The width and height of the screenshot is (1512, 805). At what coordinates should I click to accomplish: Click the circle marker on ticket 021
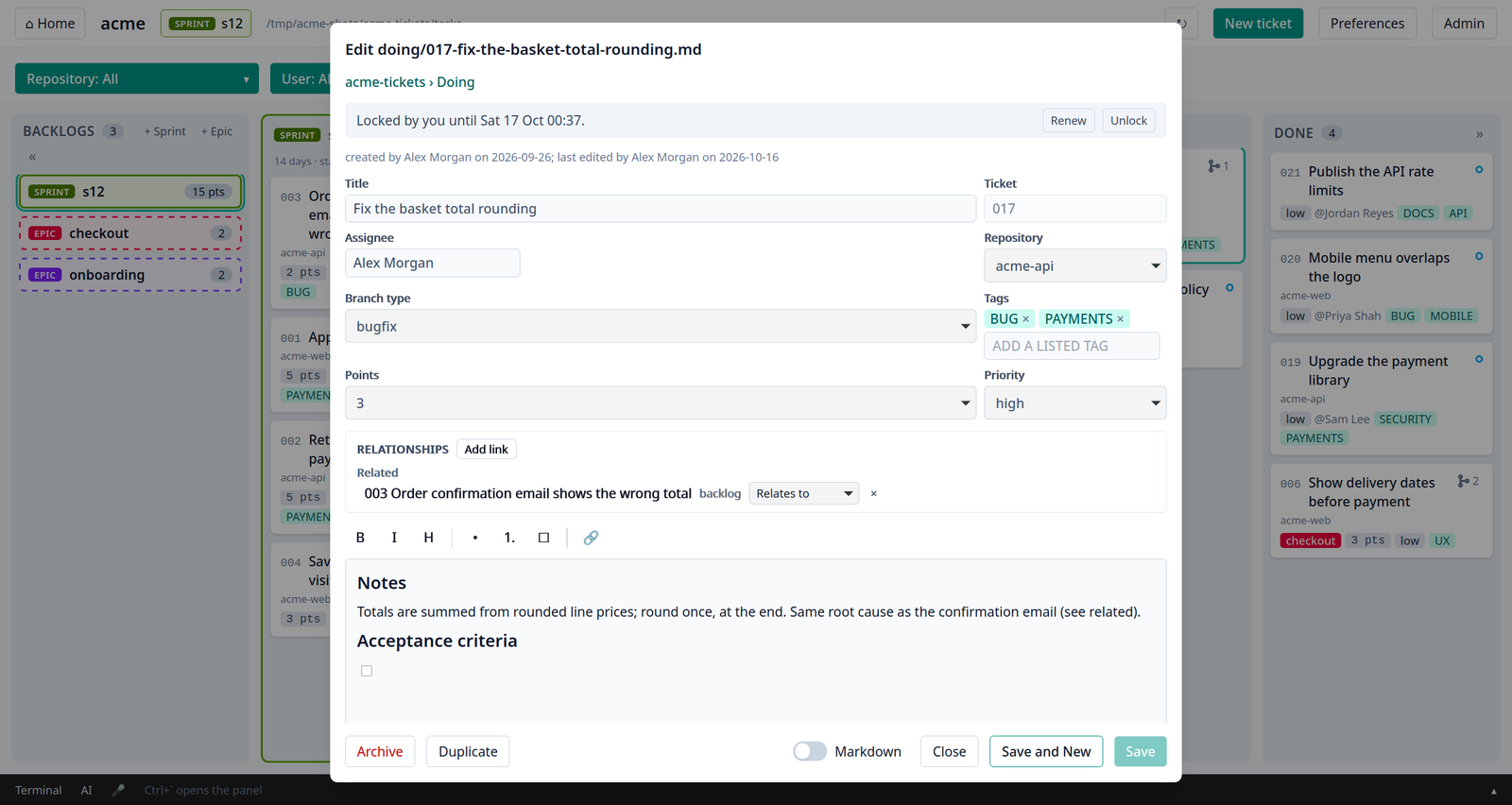1479,170
